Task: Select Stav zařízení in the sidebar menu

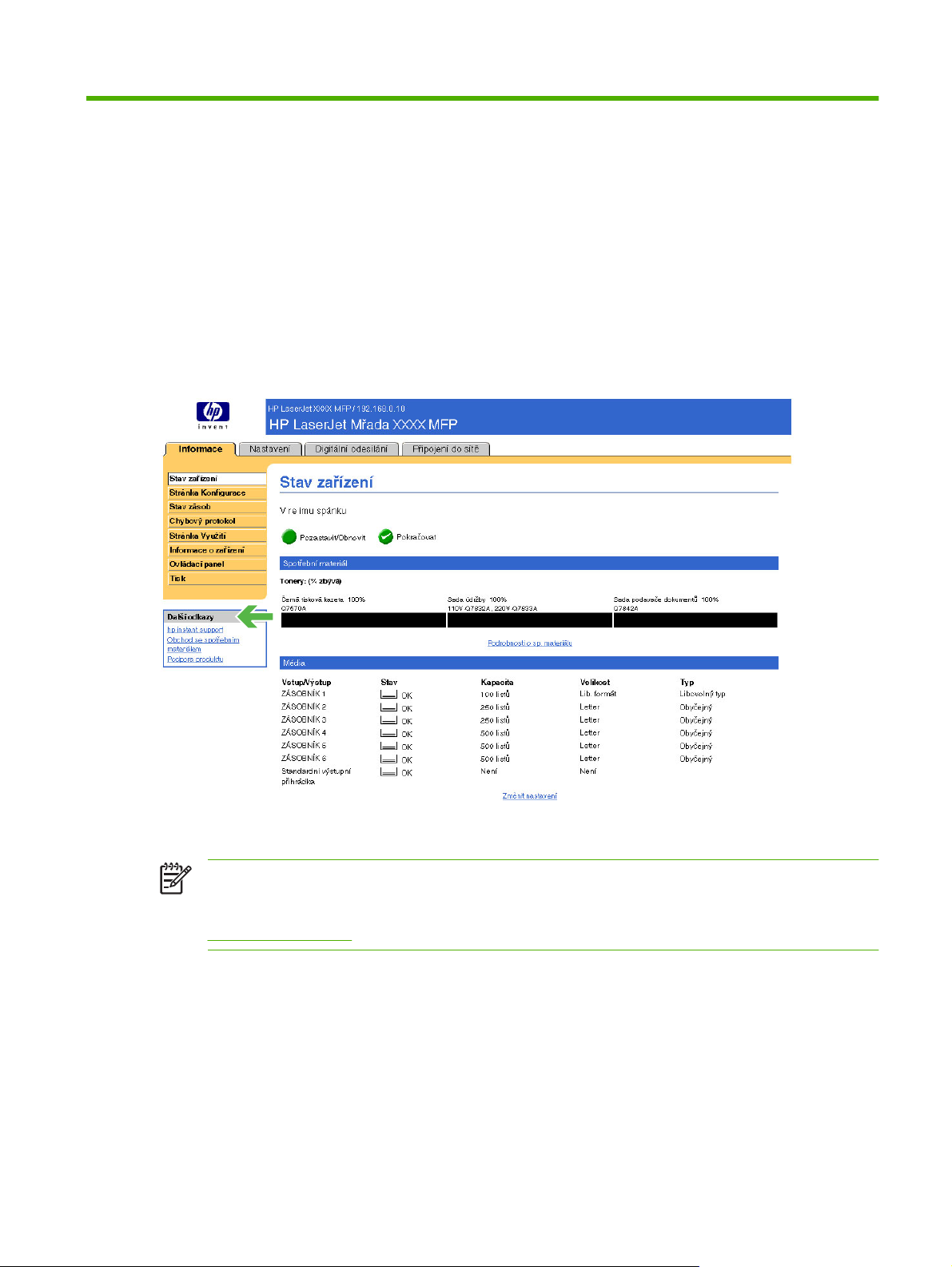Action: point(217,479)
